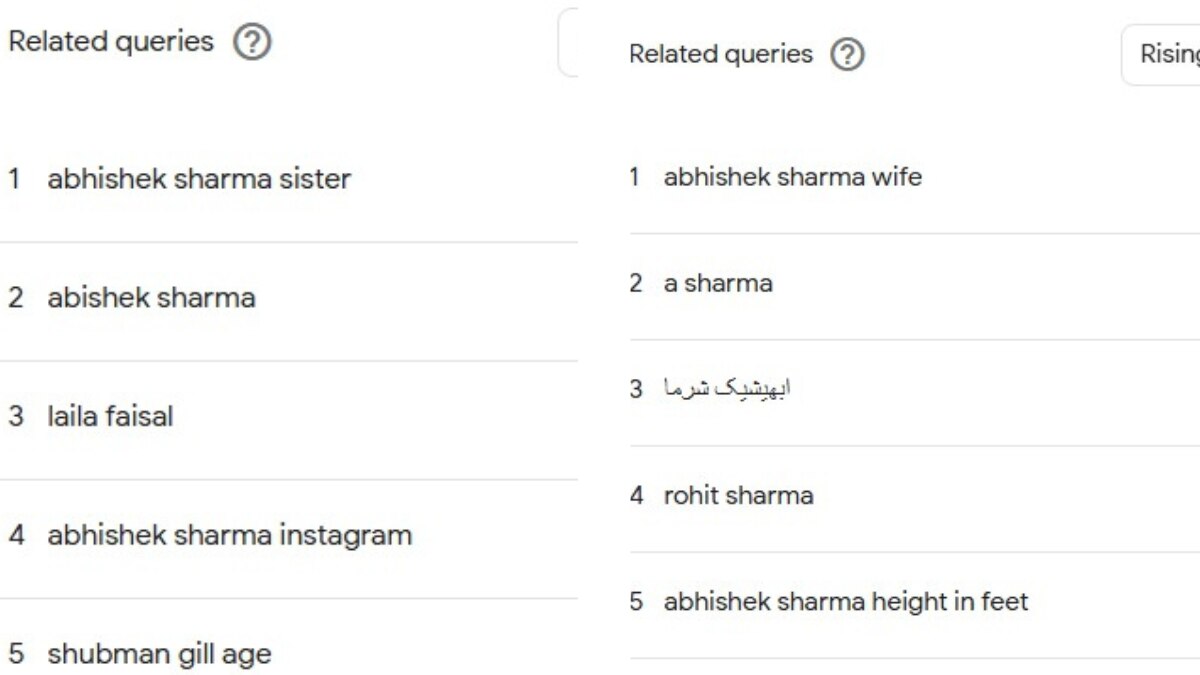Click 'abhishek sharma height in feet' query
This screenshot has width=1200, height=675.
[x=845, y=602]
